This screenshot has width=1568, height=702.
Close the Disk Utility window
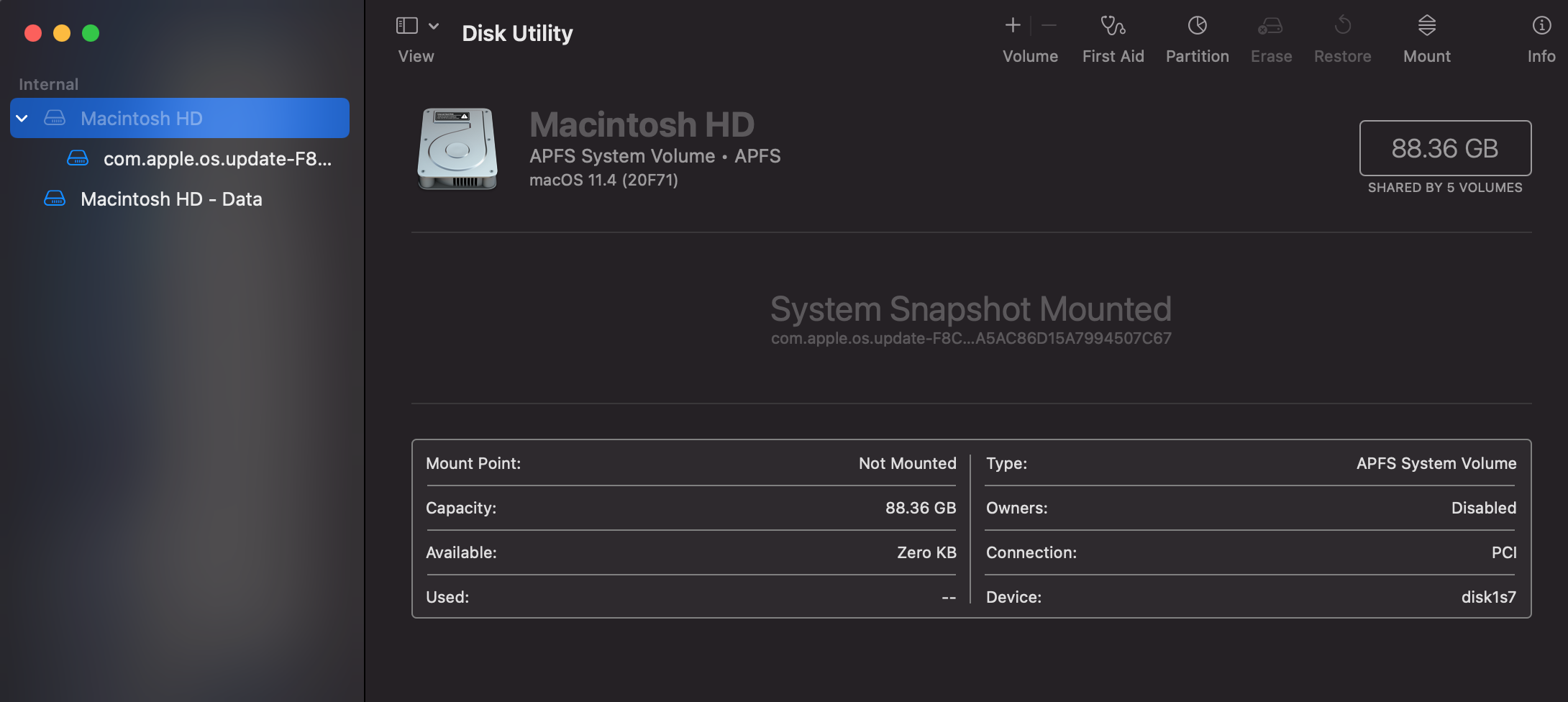click(x=33, y=33)
